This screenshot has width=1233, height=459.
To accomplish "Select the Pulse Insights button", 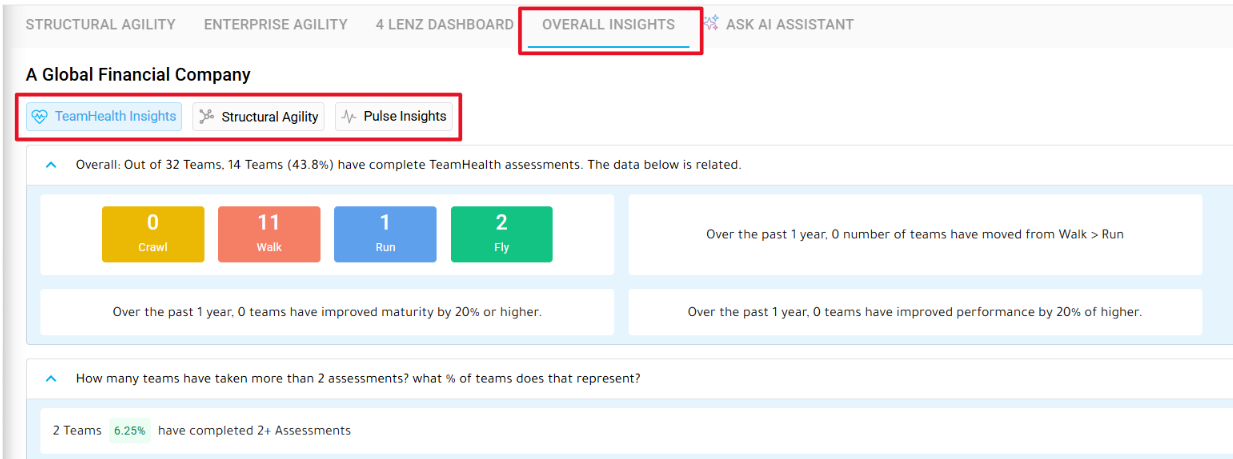I will click(394, 116).
